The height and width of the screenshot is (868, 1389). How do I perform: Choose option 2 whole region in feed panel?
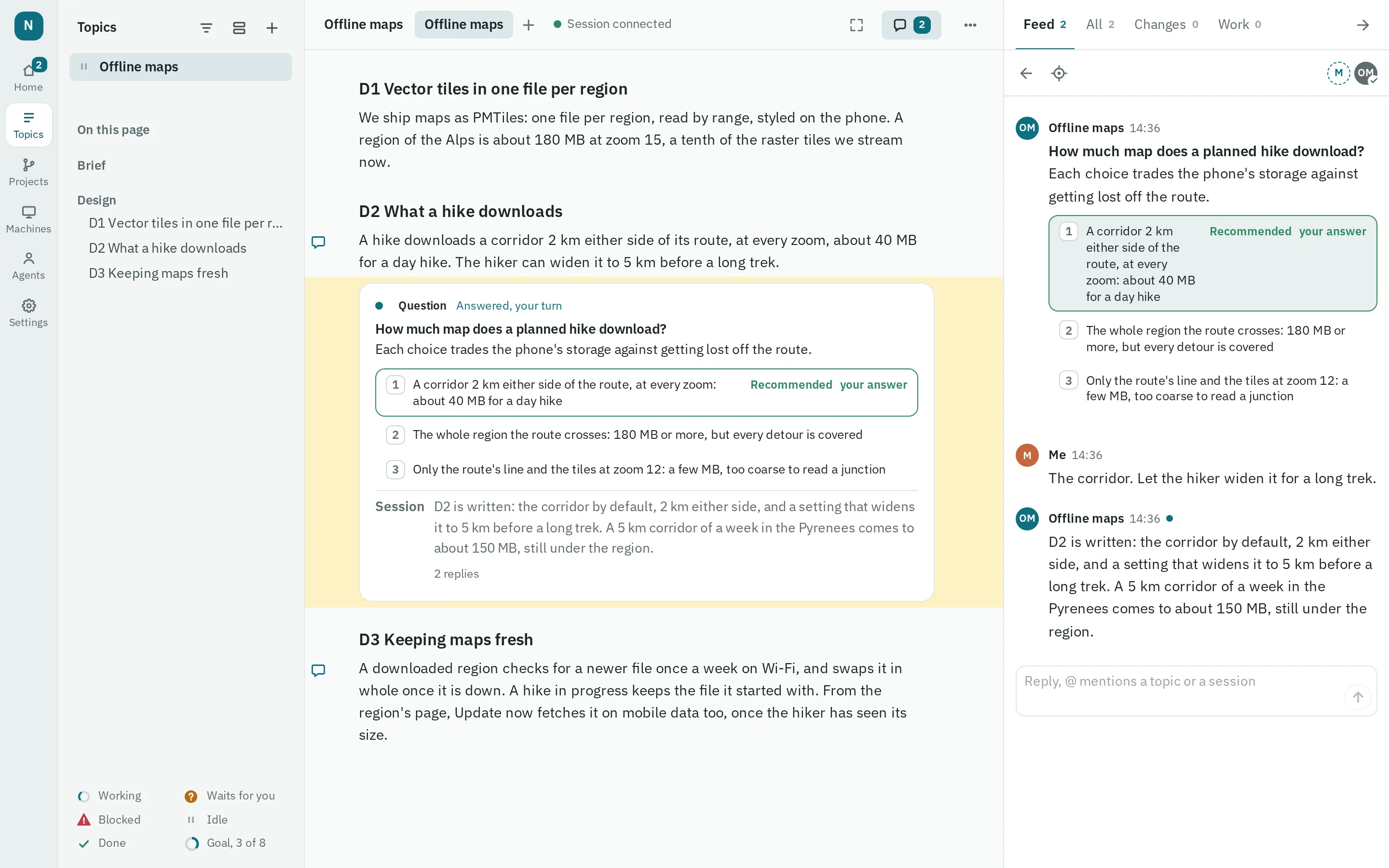click(x=1212, y=338)
